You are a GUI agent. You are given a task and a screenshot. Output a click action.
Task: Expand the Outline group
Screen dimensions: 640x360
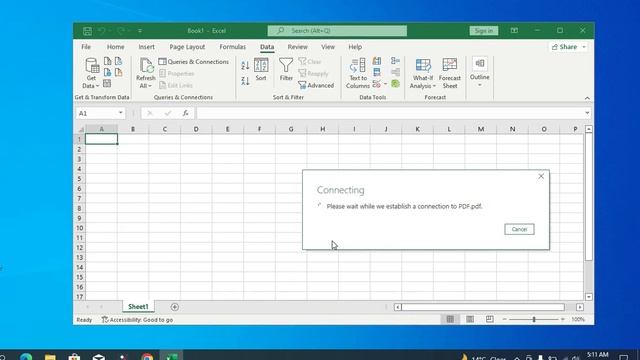(x=480, y=73)
